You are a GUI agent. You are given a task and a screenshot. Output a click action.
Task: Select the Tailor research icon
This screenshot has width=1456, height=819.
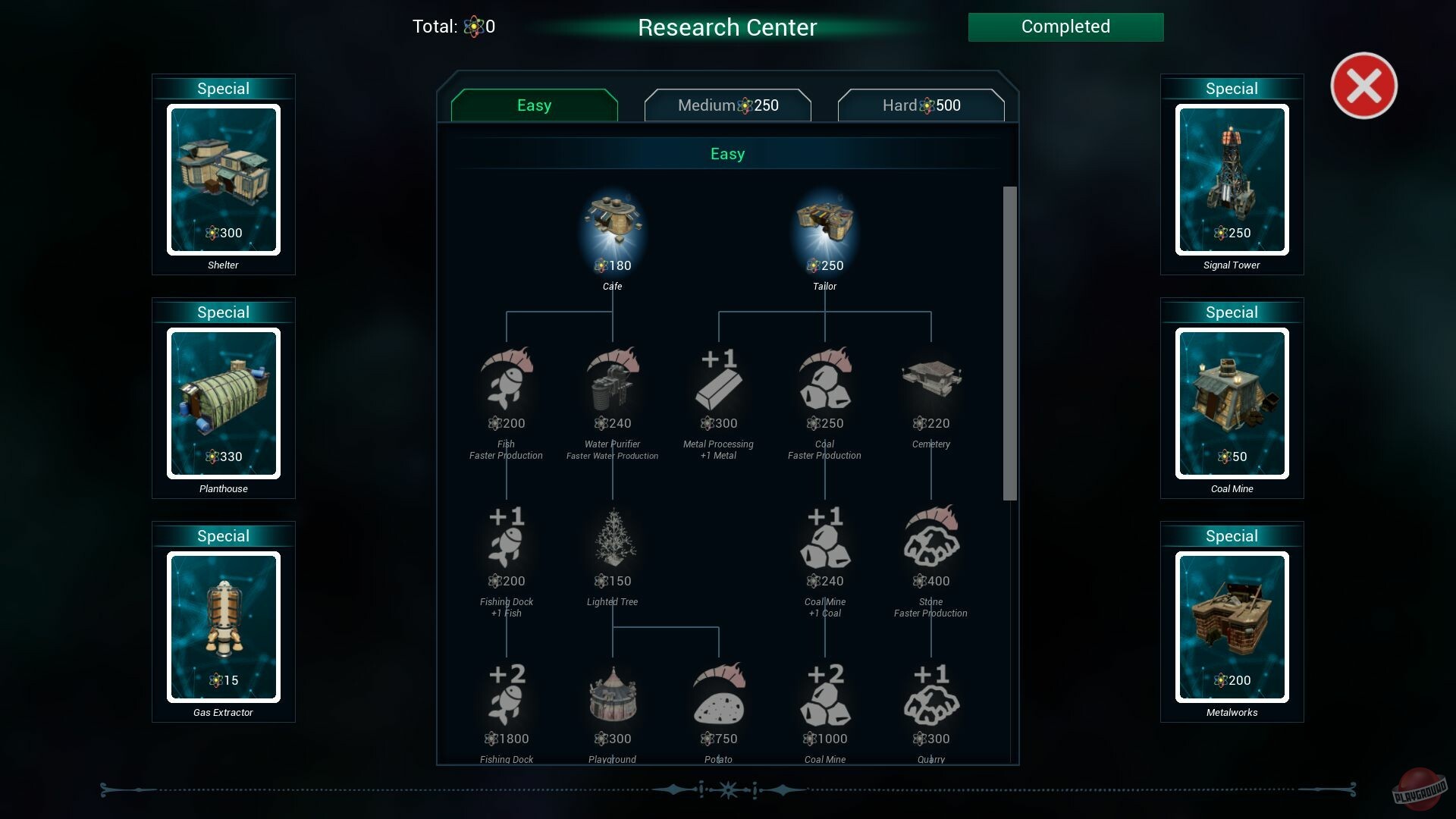point(825,224)
